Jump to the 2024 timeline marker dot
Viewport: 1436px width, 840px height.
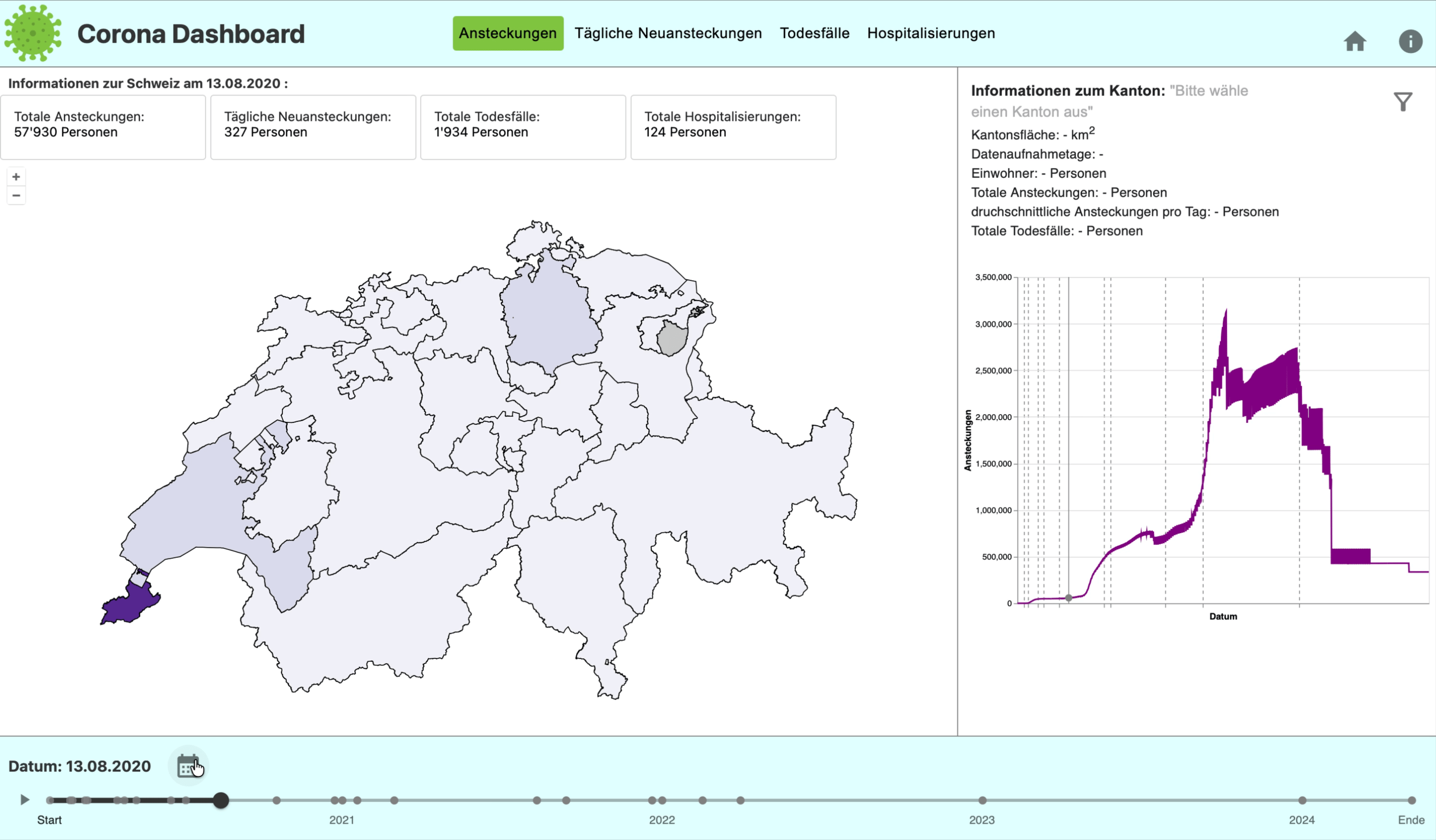coord(1302,800)
